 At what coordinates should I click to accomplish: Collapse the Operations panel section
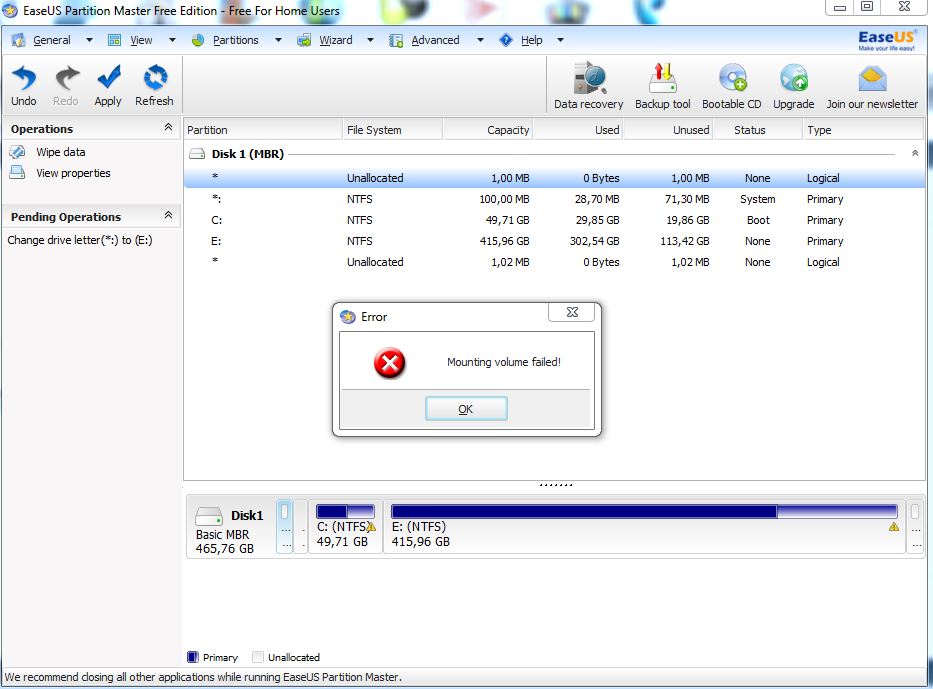(x=168, y=128)
